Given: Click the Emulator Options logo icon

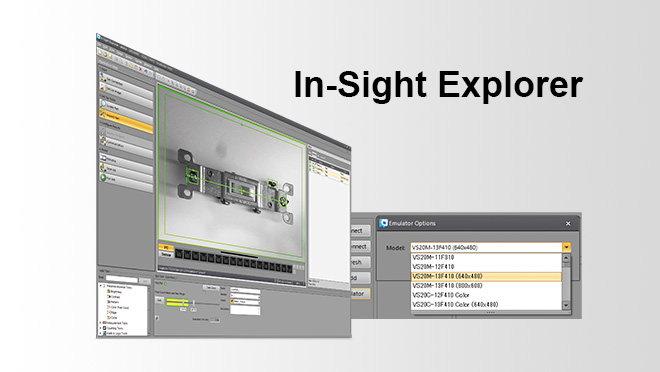Looking at the screenshot, I should point(383,223).
